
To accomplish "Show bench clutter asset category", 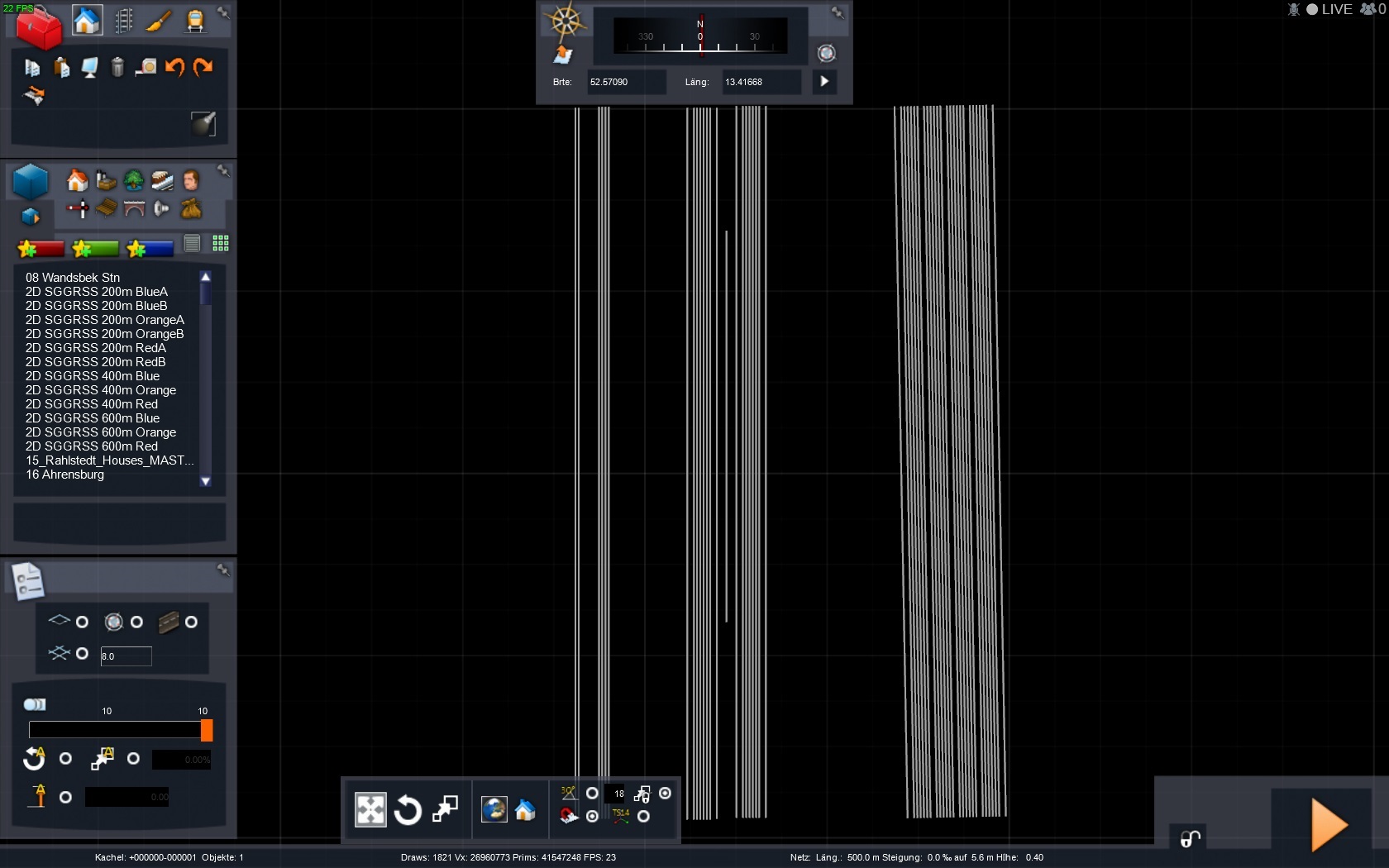I will 106,208.
